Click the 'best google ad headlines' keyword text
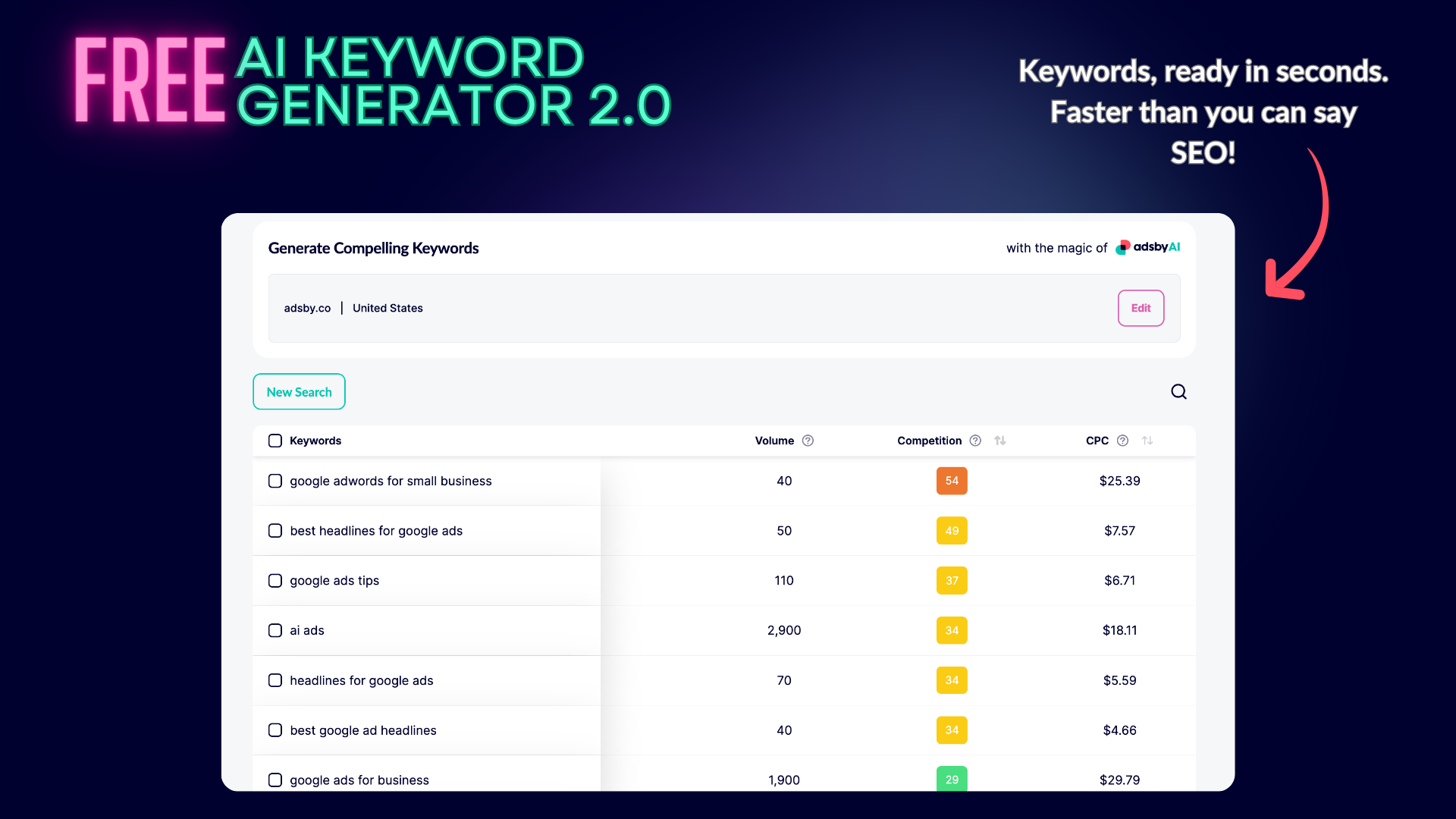Screen dimensions: 1456x819 point(363,730)
